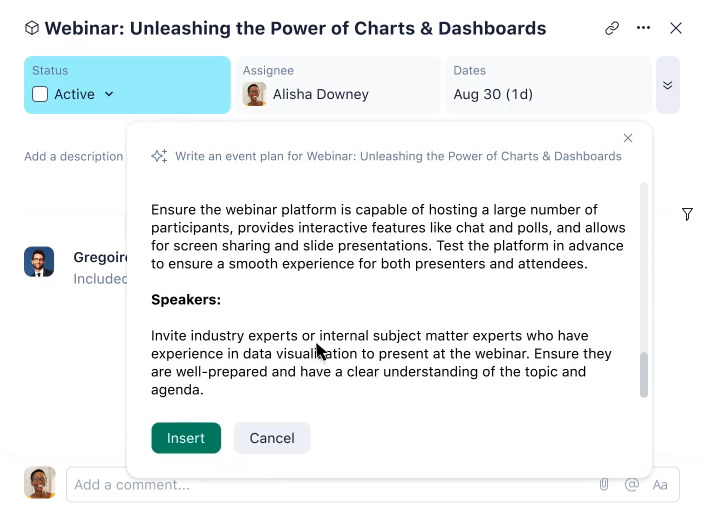Open the Assignee field Alisha Downey
The height and width of the screenshot is (512, 704).
[338, 85]
